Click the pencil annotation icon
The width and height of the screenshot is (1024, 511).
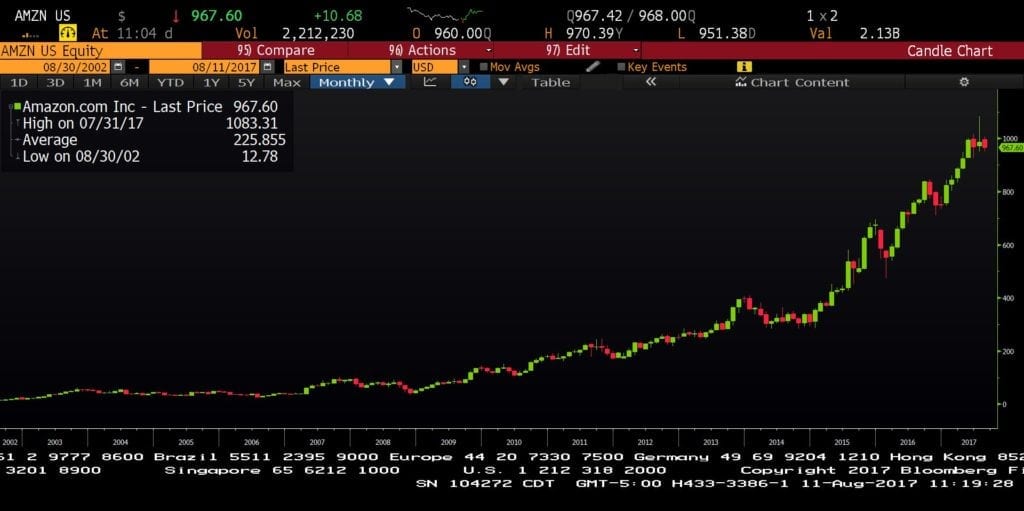tap(592, 67)
